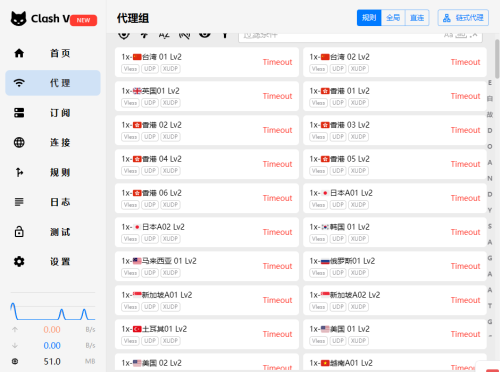Toggle the Aa match-case filter option
500x372 pixels.
click(x=448, y=35)
